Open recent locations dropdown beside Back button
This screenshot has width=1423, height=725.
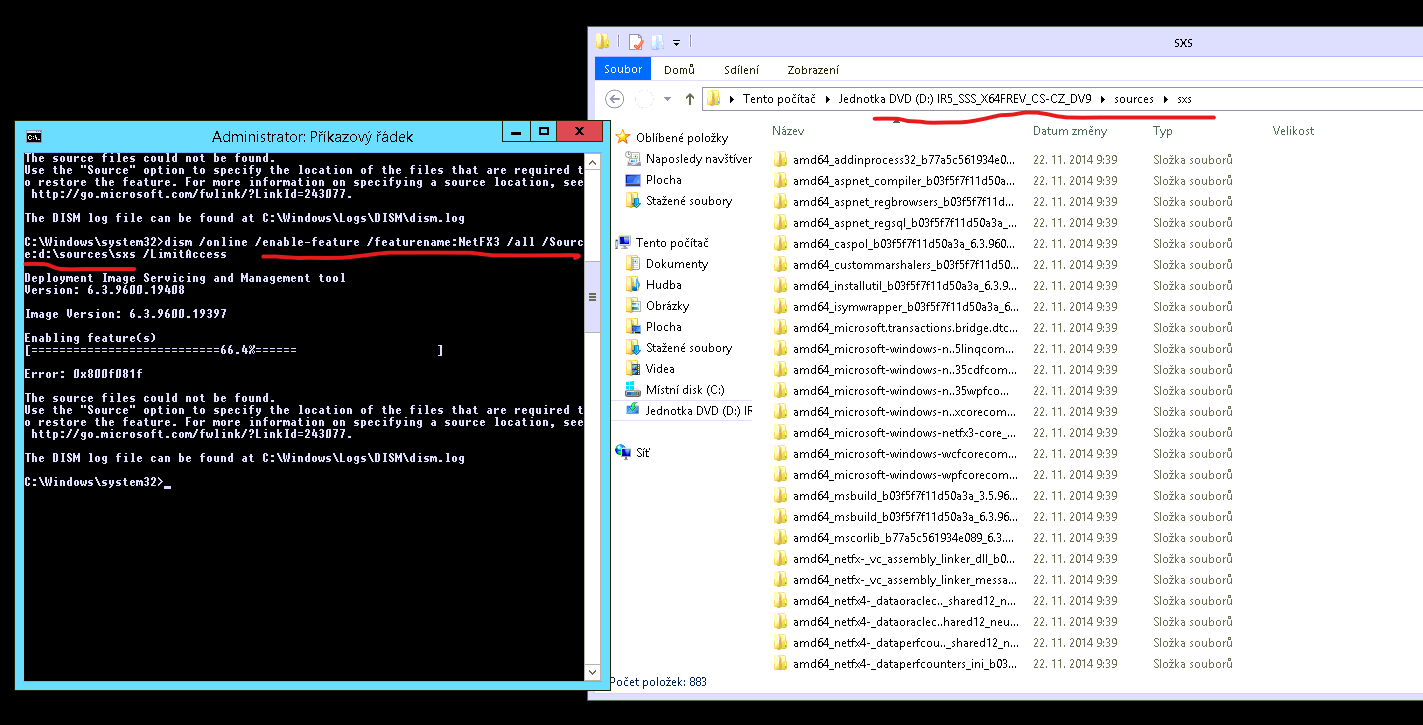(x=666, y=99)
